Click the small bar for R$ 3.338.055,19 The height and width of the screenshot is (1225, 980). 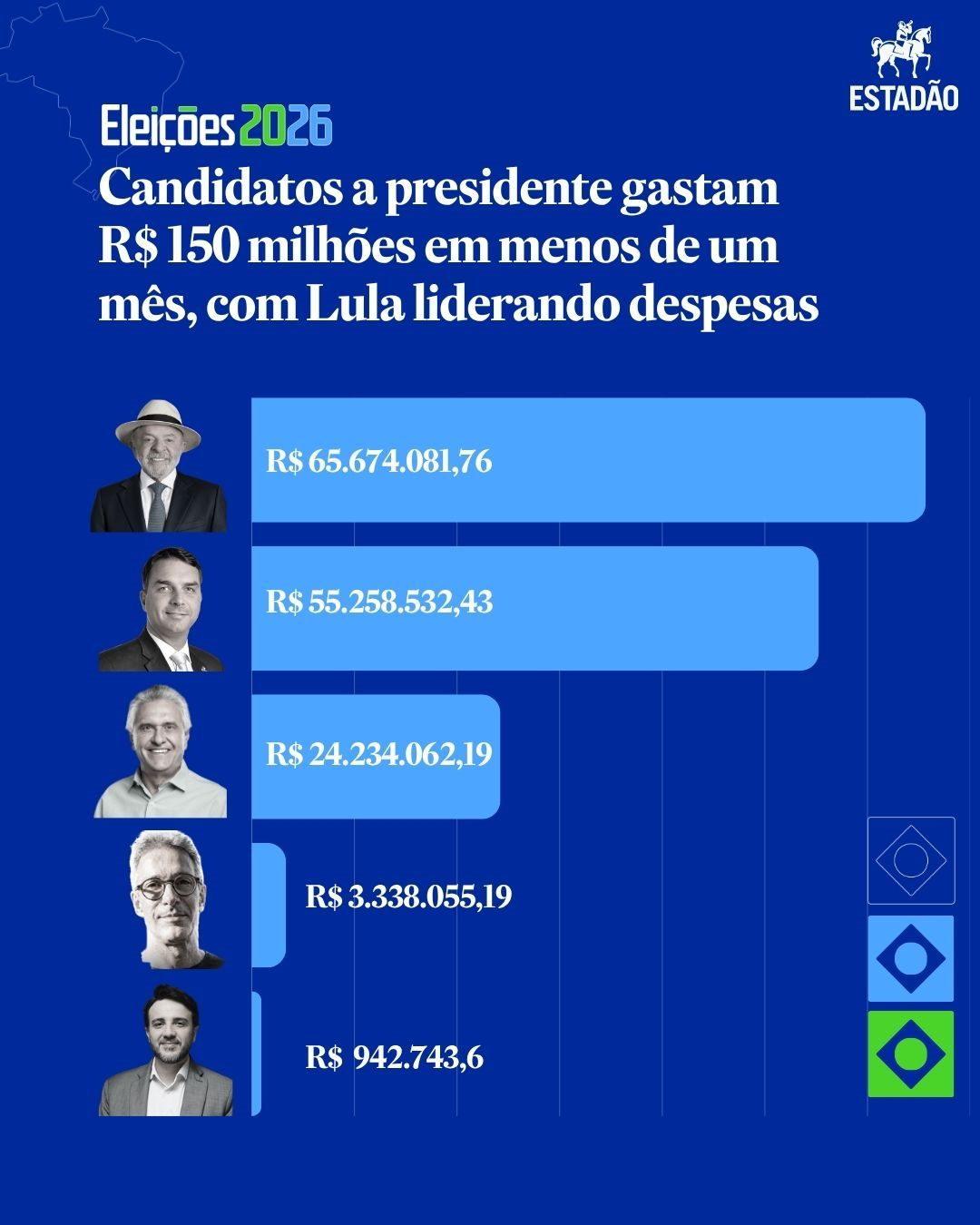pyautogui.click(x=268, y=906)
